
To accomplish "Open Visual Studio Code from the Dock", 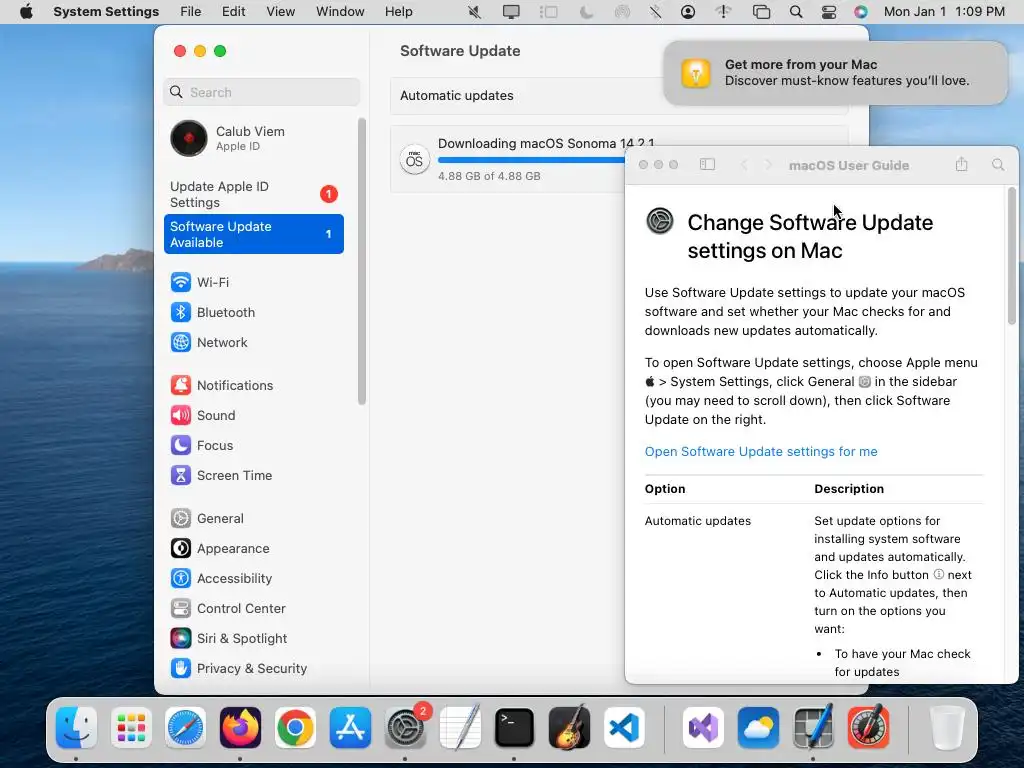I will pyautogui.click(x=624, y=727).
